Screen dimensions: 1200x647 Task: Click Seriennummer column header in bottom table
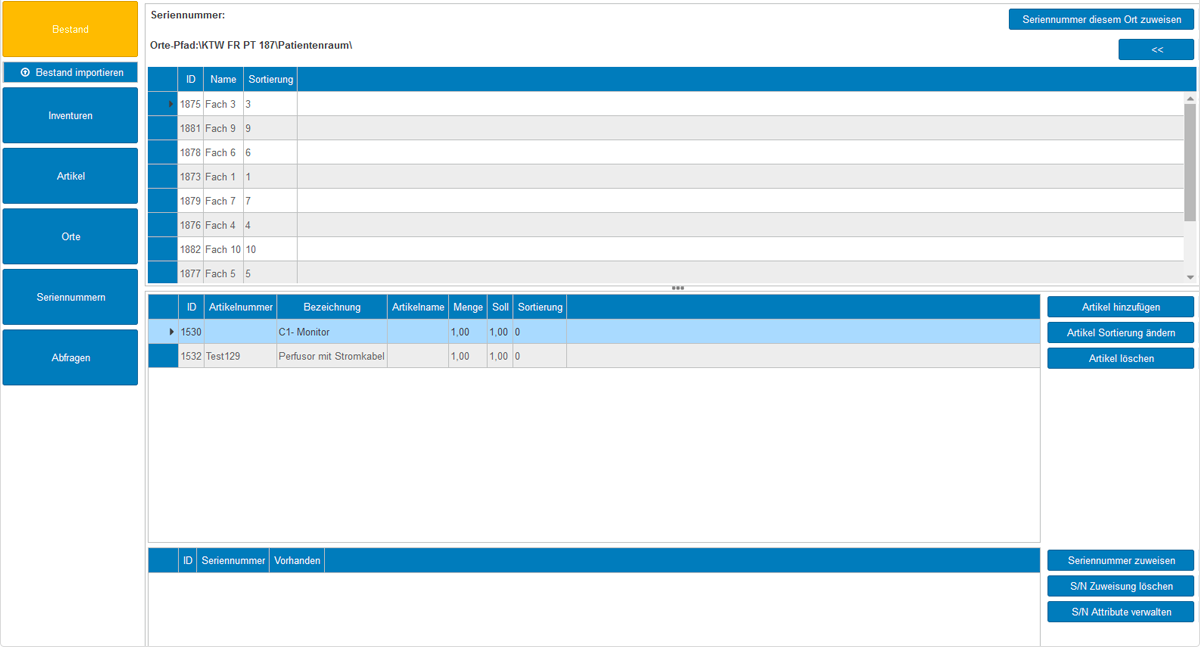tap(233, 561)
